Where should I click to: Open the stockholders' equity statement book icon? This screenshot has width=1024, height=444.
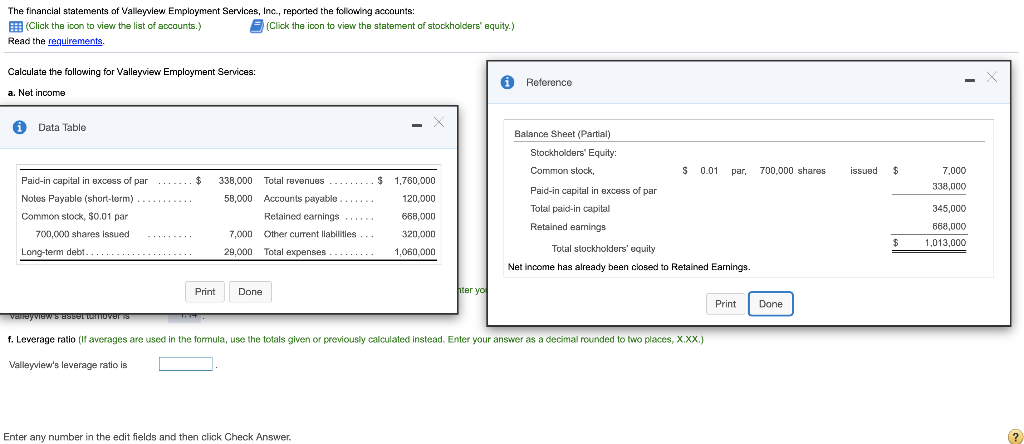tap(257, 26)
